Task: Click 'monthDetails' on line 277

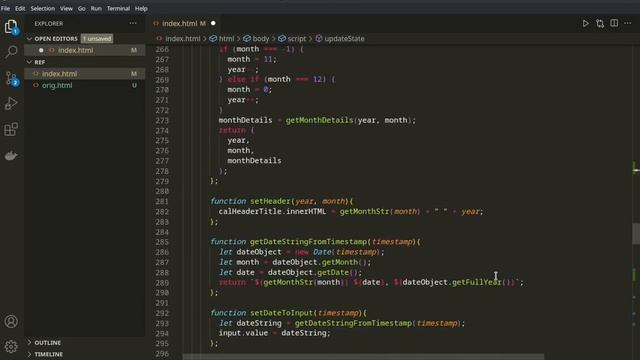Action: click(x=254, y=161)
